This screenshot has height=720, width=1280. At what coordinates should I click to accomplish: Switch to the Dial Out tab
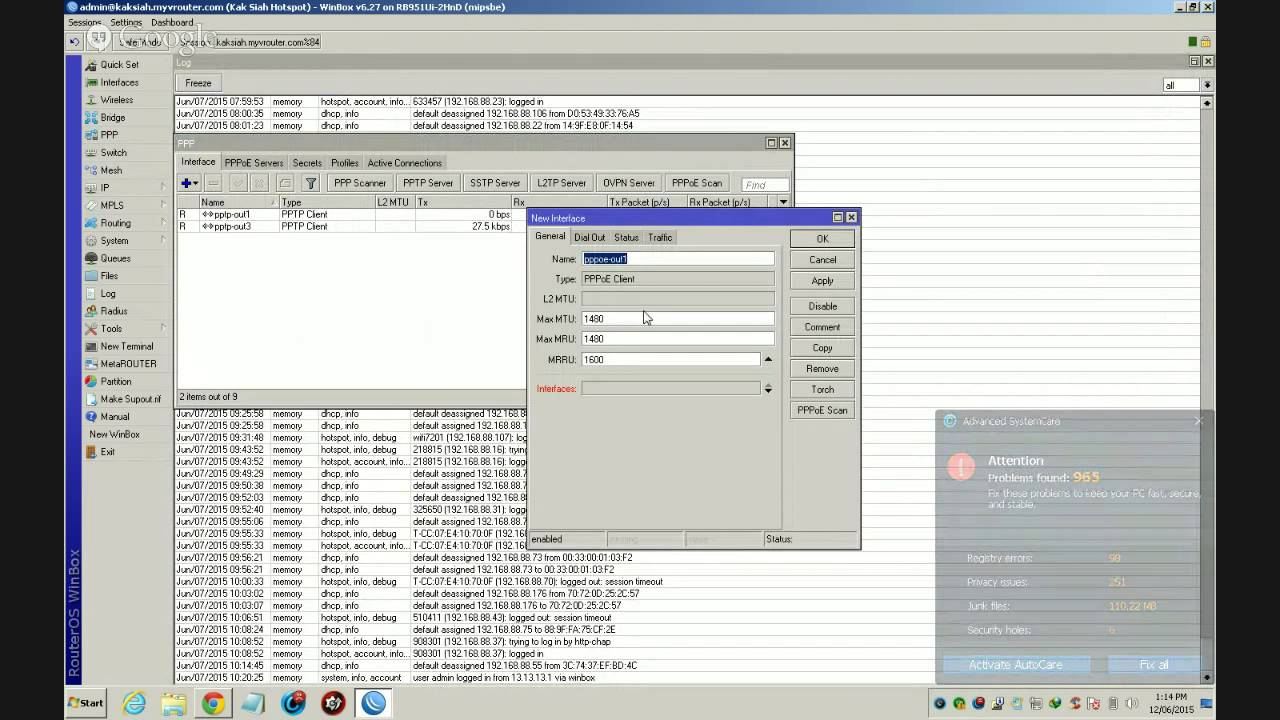589,237
